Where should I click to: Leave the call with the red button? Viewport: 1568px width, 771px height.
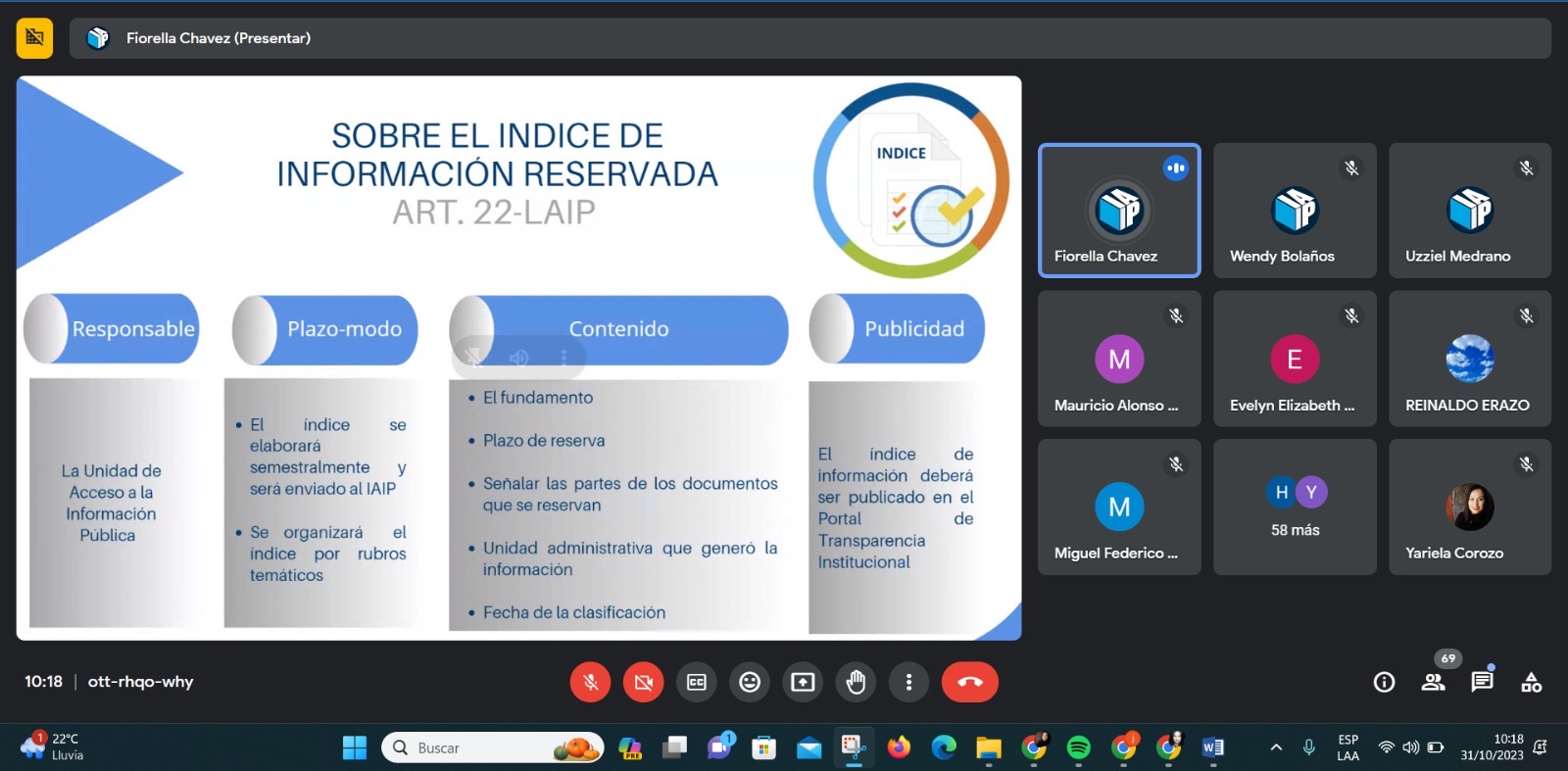[969, 682]
